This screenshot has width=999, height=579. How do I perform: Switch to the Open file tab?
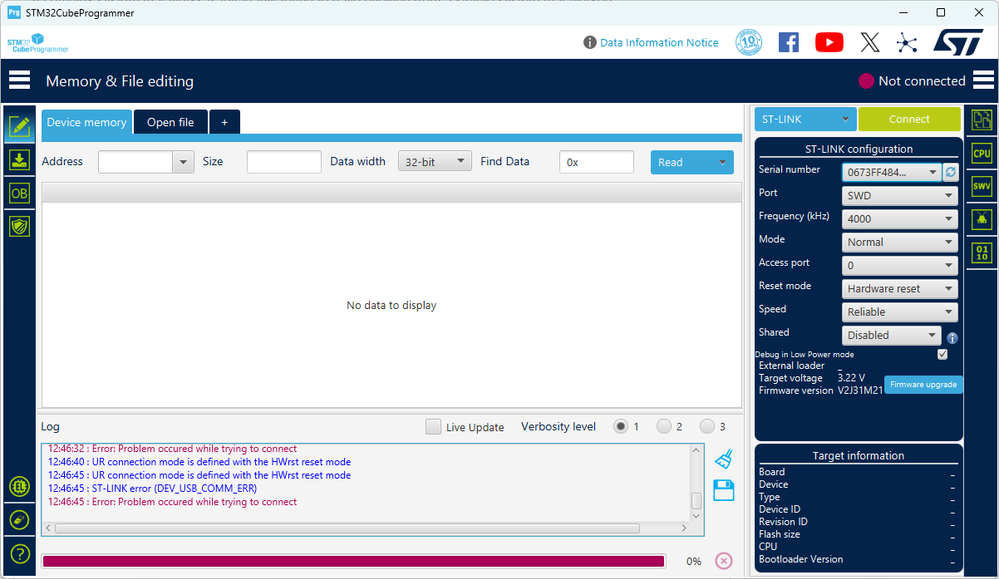point(171,122)
